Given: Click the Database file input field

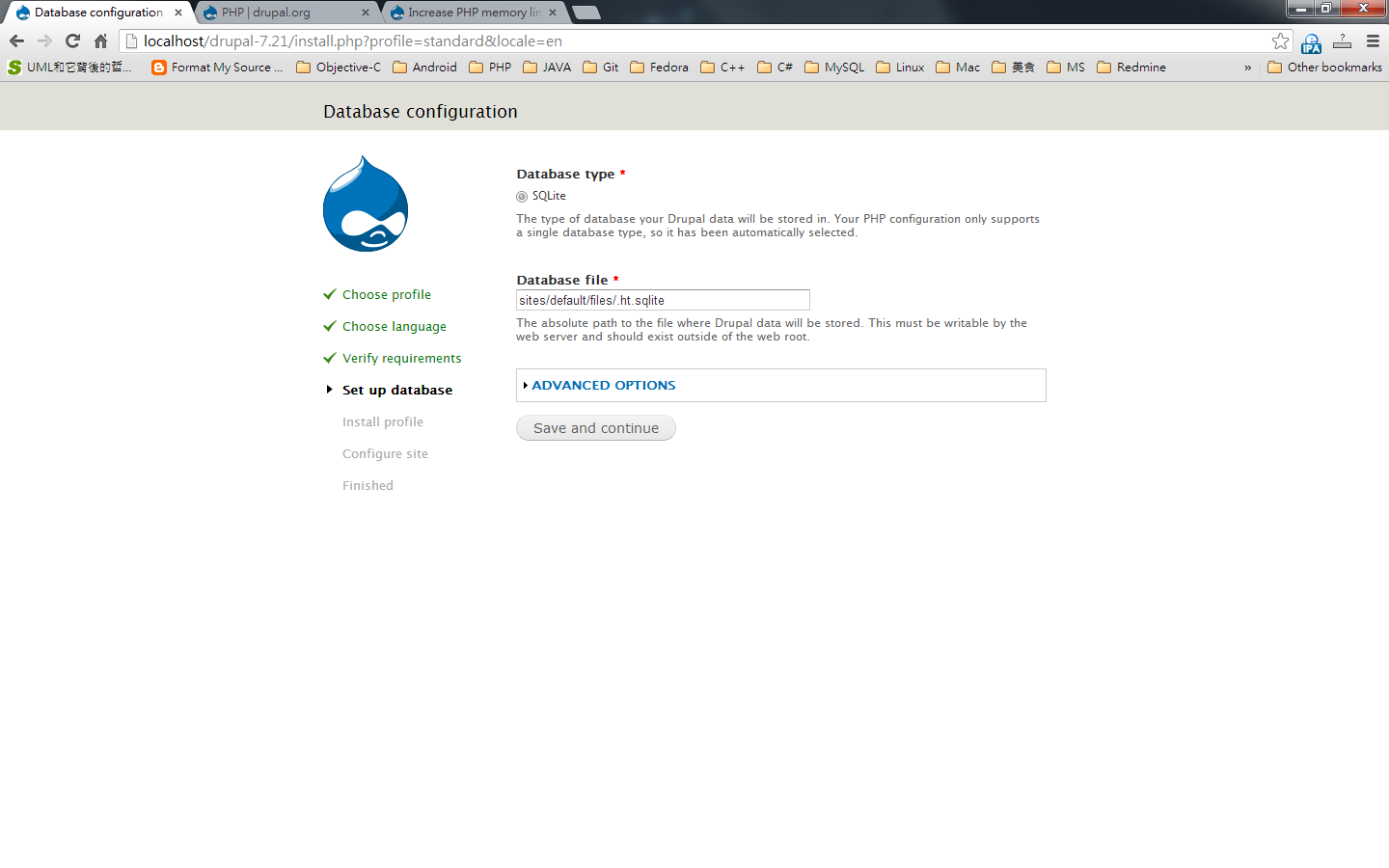Looking at the screenshot, I should tap(663, 300).
